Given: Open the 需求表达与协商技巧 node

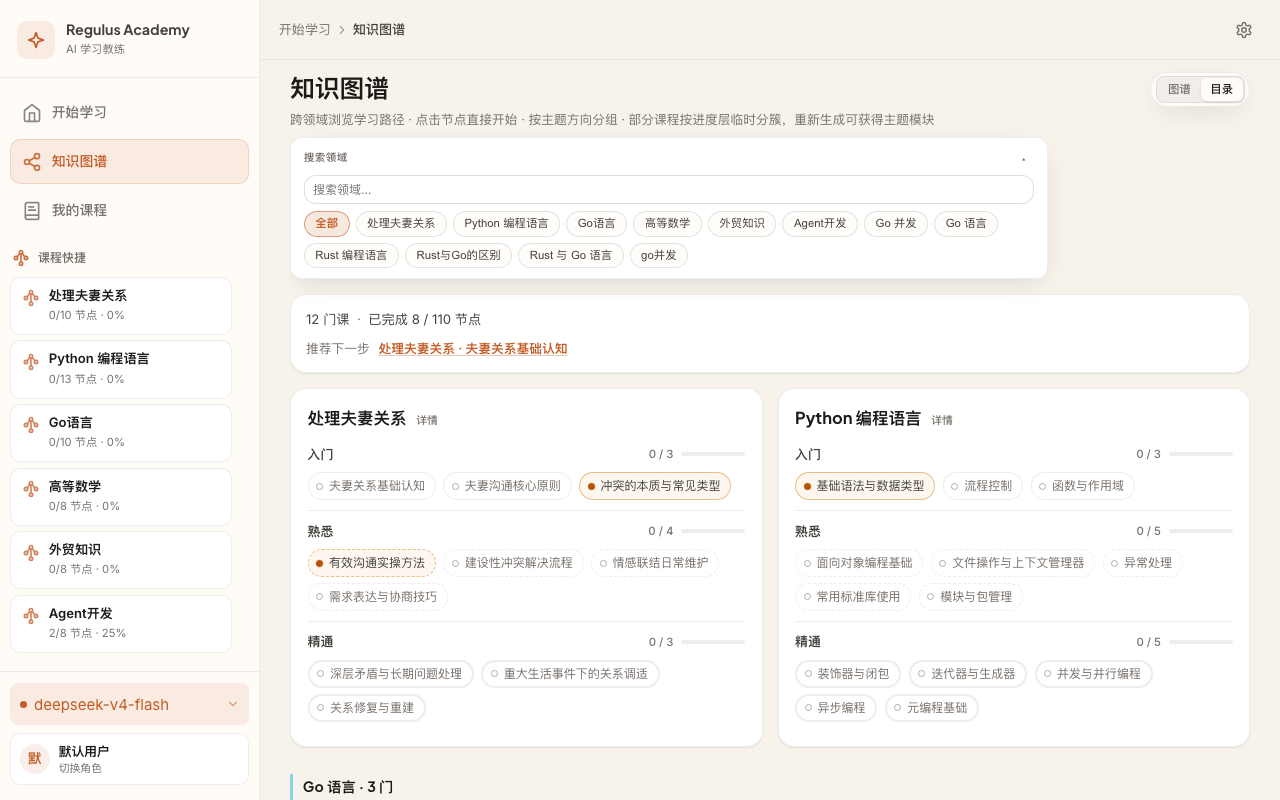Looking at the screenshot, I should tap(378, 597).
